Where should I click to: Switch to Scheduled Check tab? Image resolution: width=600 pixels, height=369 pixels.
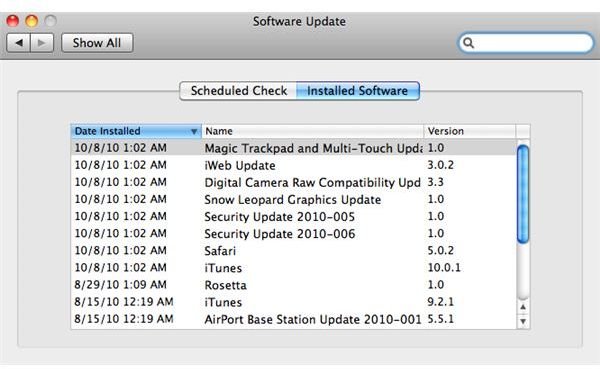(x=238, y=91)
